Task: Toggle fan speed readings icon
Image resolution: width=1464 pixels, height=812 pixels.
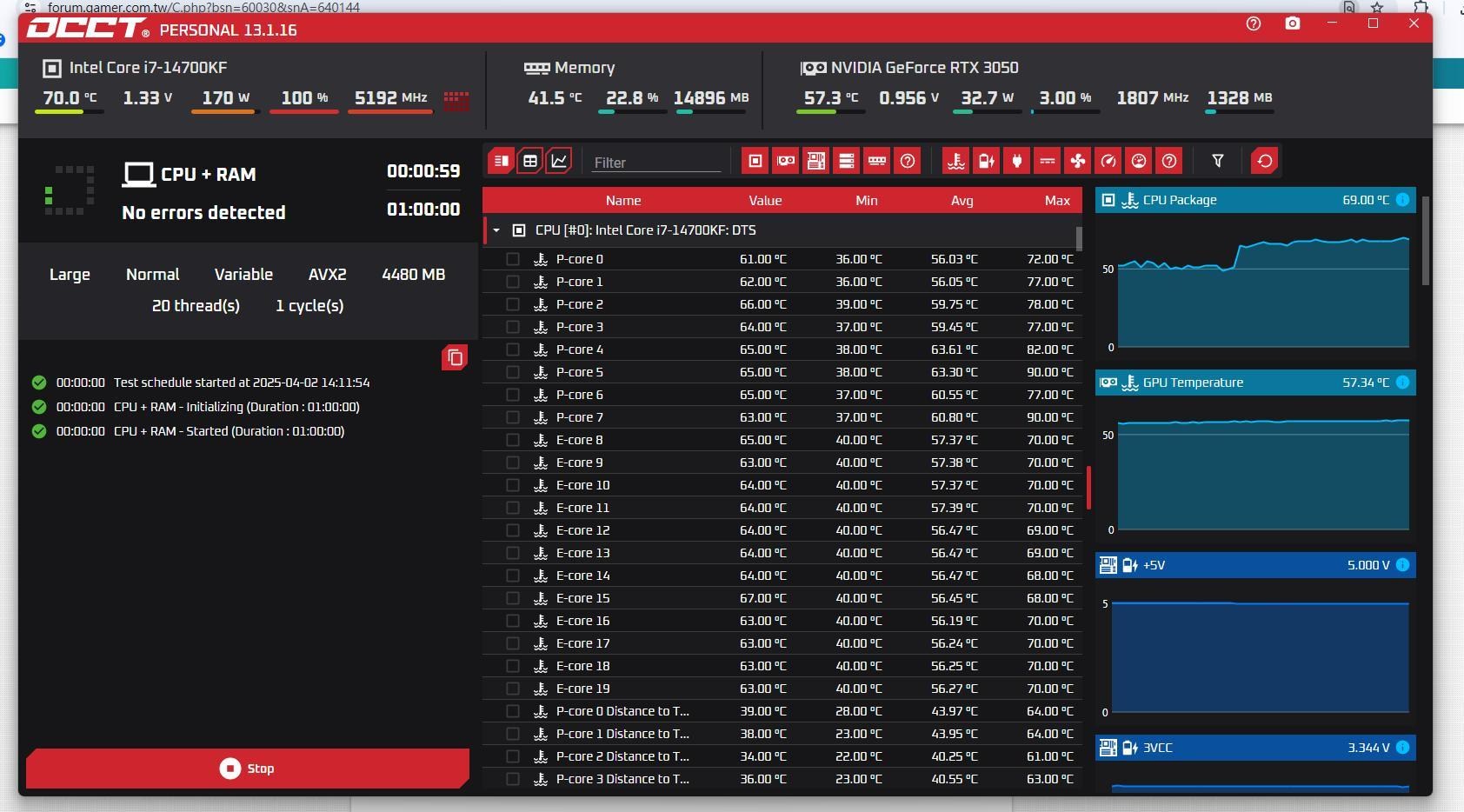Action: coord(1078,161)
